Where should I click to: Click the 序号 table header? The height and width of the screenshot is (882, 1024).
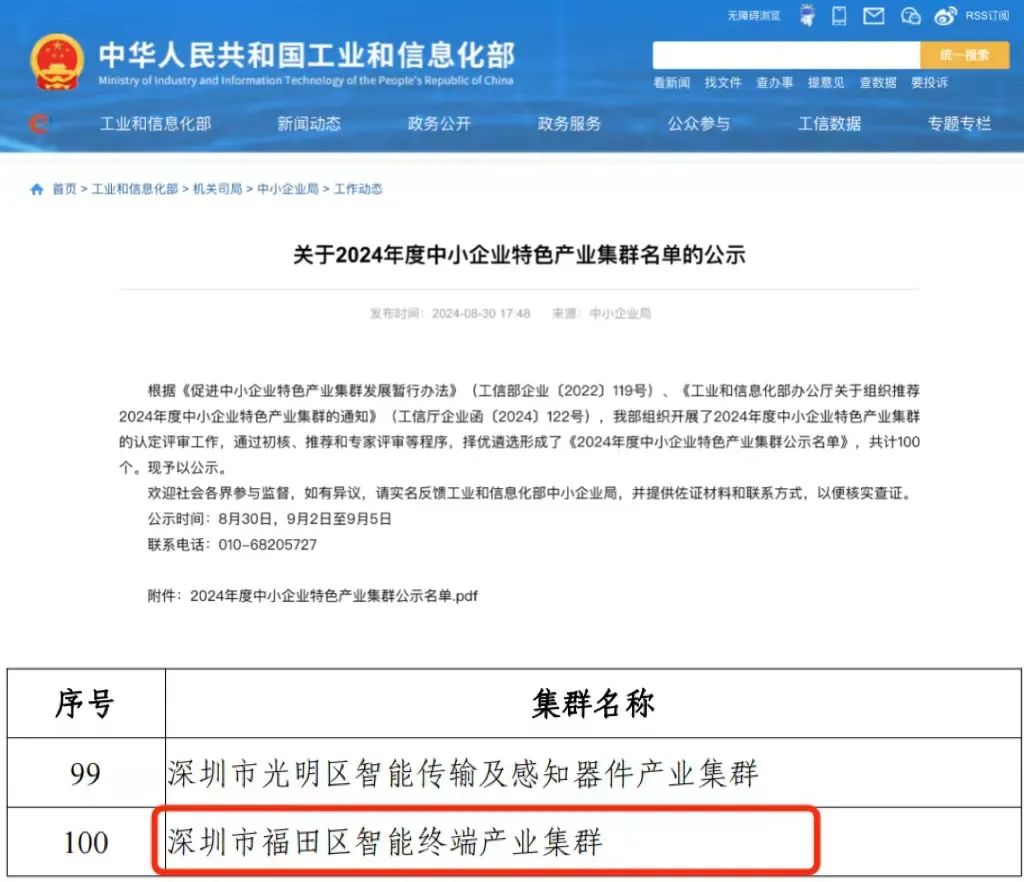(86, 704)
